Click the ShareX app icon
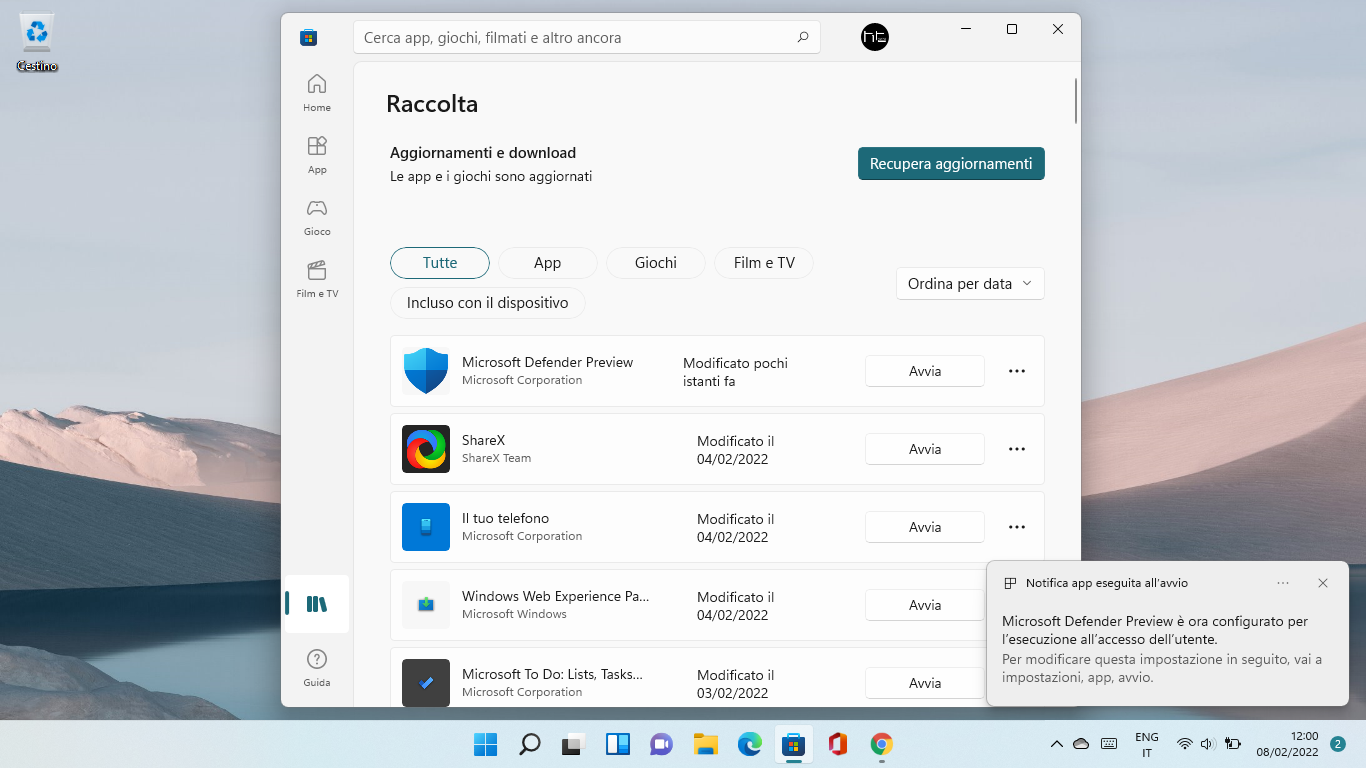This screenshot has width=1366, height=768. coord(426,449)
